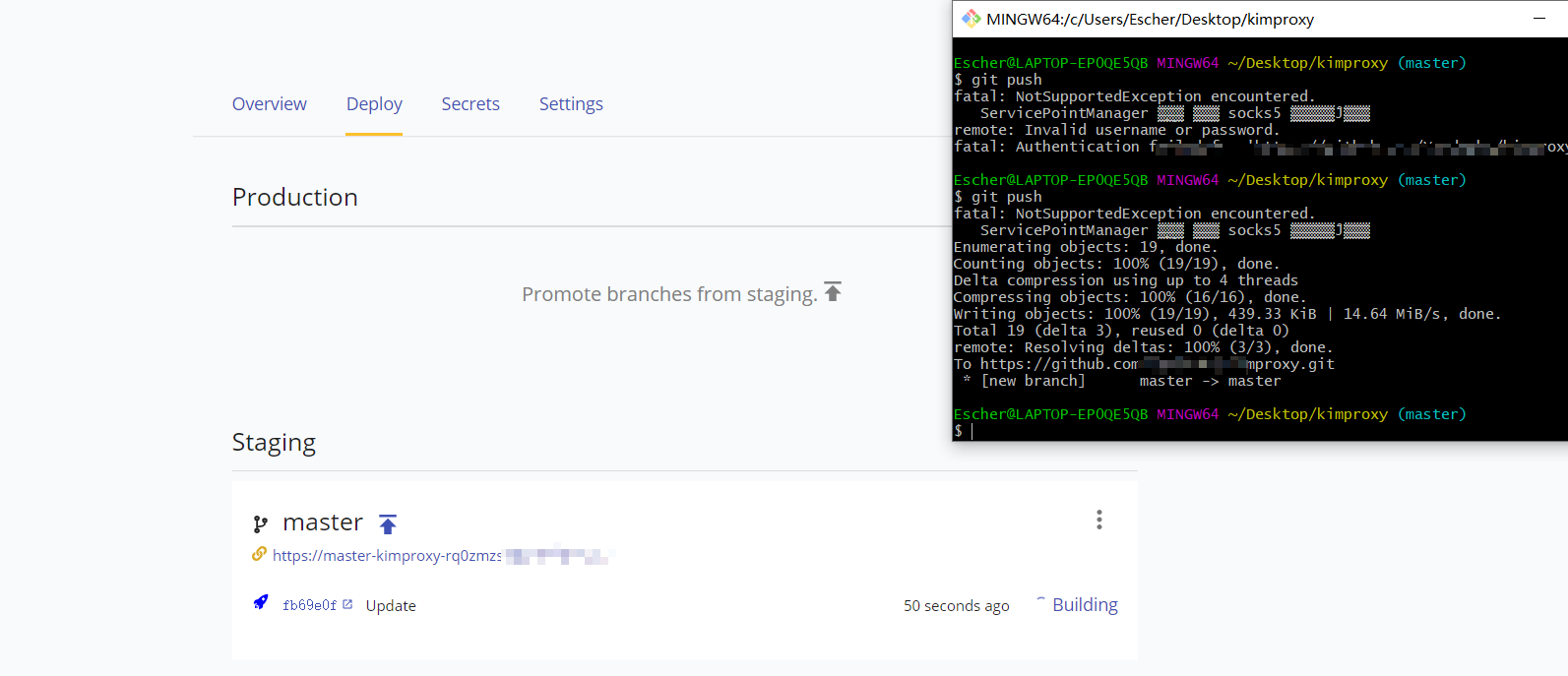
Task: Click the 'Production' section heading
Action: 295,197
